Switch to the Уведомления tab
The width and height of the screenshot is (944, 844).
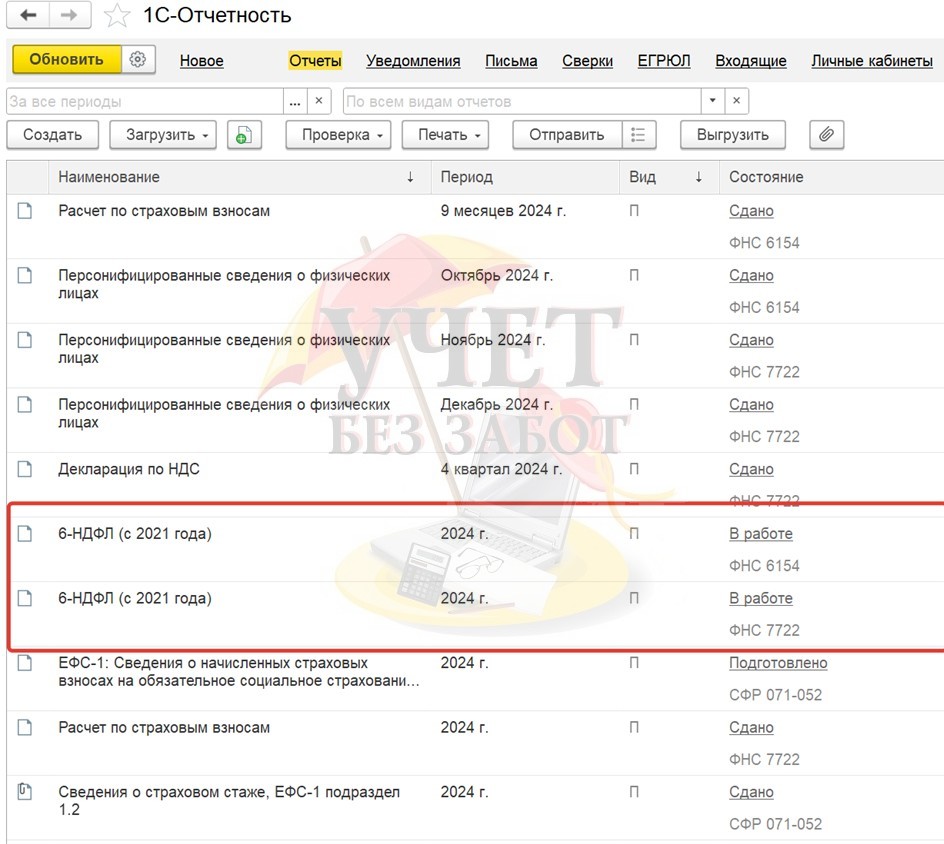coord(413,61)
